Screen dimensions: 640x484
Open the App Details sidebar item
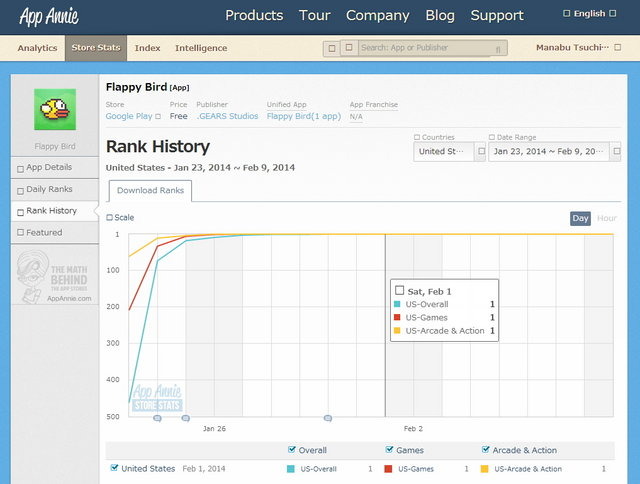[x=55, y=167]
